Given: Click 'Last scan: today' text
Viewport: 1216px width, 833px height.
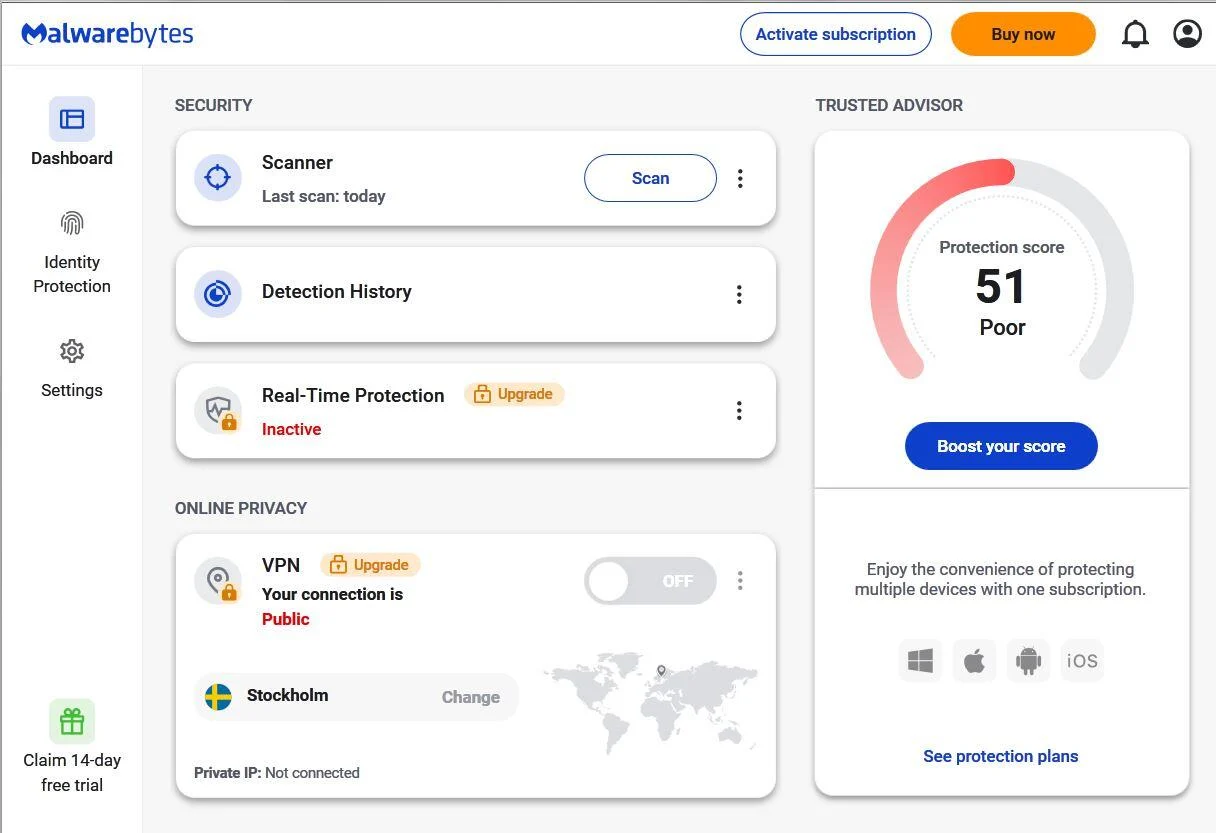Looking at the screenshot, I should (324, 196).
